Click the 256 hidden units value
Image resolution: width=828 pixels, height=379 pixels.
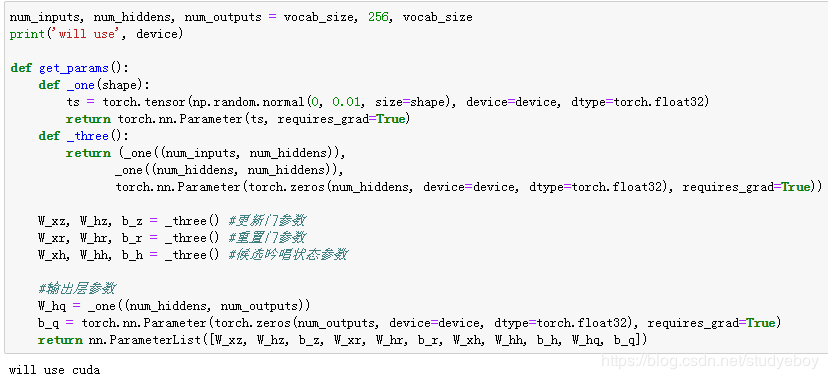[x=378, y=17]
